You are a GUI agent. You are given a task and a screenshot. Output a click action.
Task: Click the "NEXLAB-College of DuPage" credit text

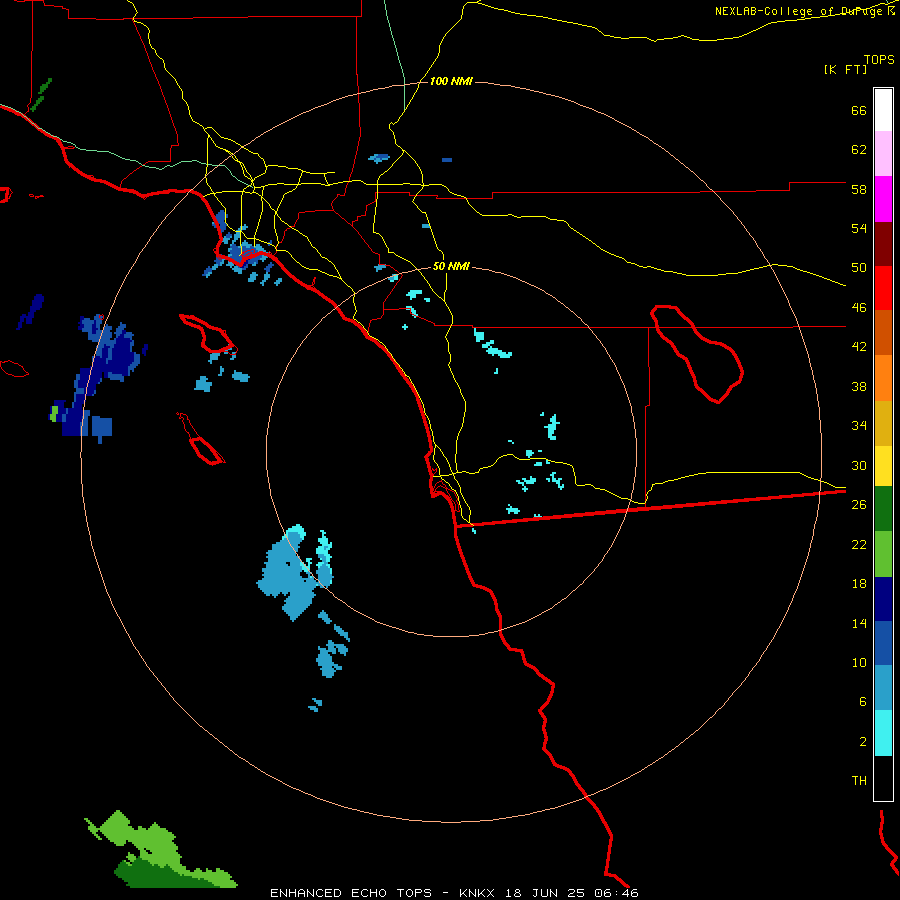[x=800, y=11]
